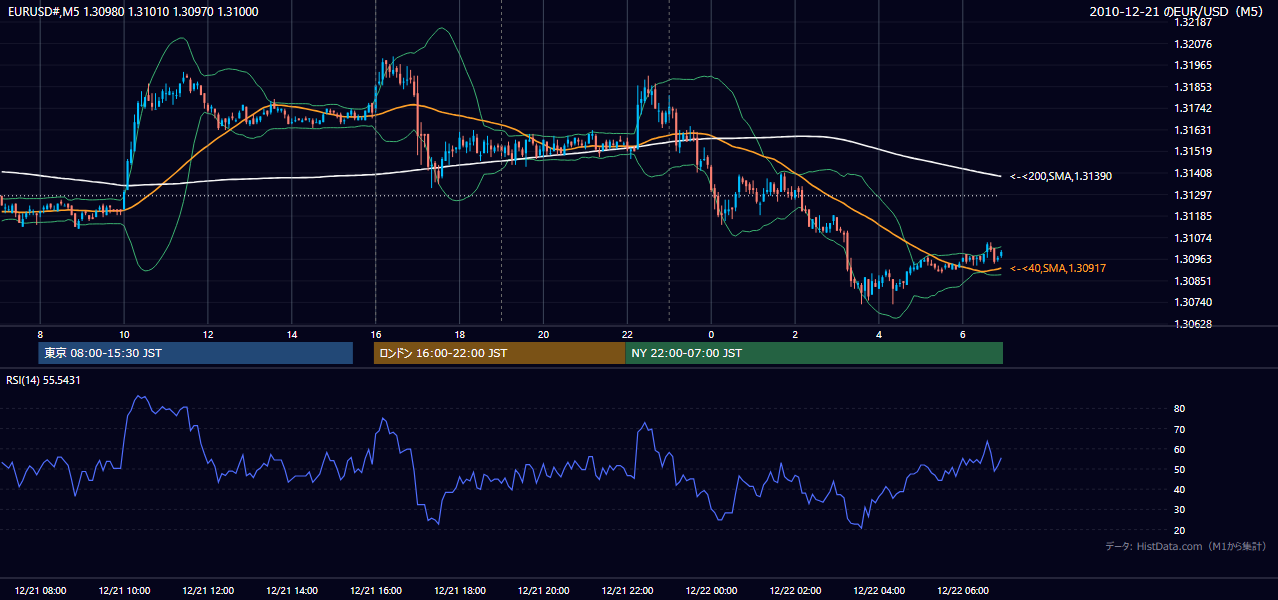Click hour tick 22 under price chart
Image resolution: width=1278 pixels, height=600 pixels.
coord(627,334)
